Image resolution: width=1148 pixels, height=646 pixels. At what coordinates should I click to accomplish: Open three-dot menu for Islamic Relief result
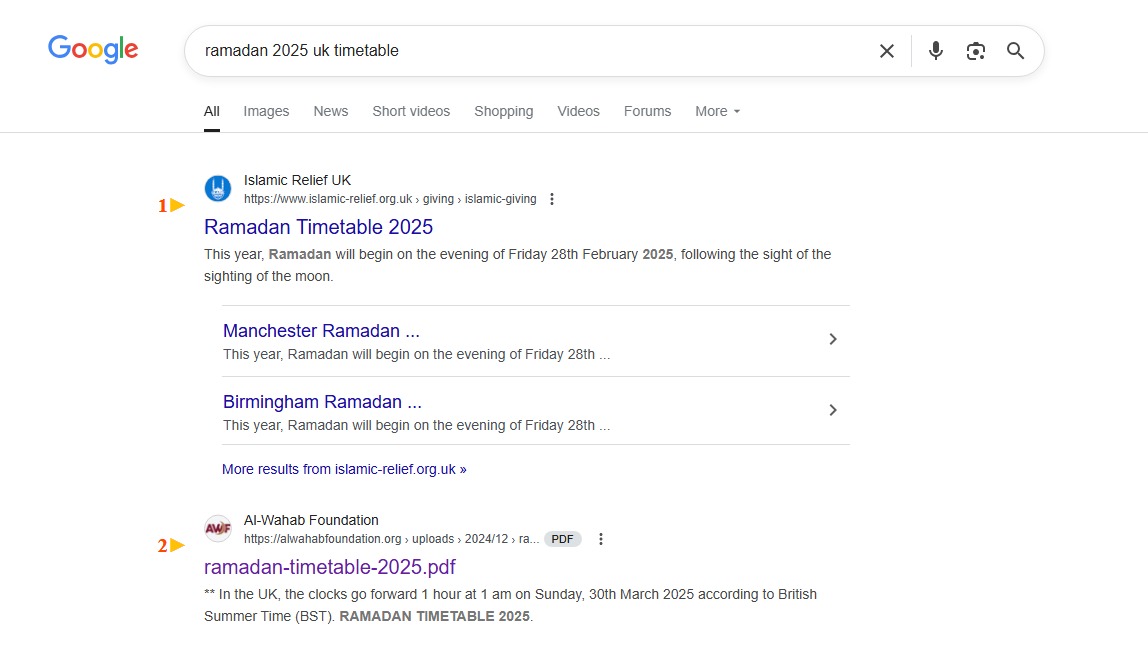tap(551, 199)
